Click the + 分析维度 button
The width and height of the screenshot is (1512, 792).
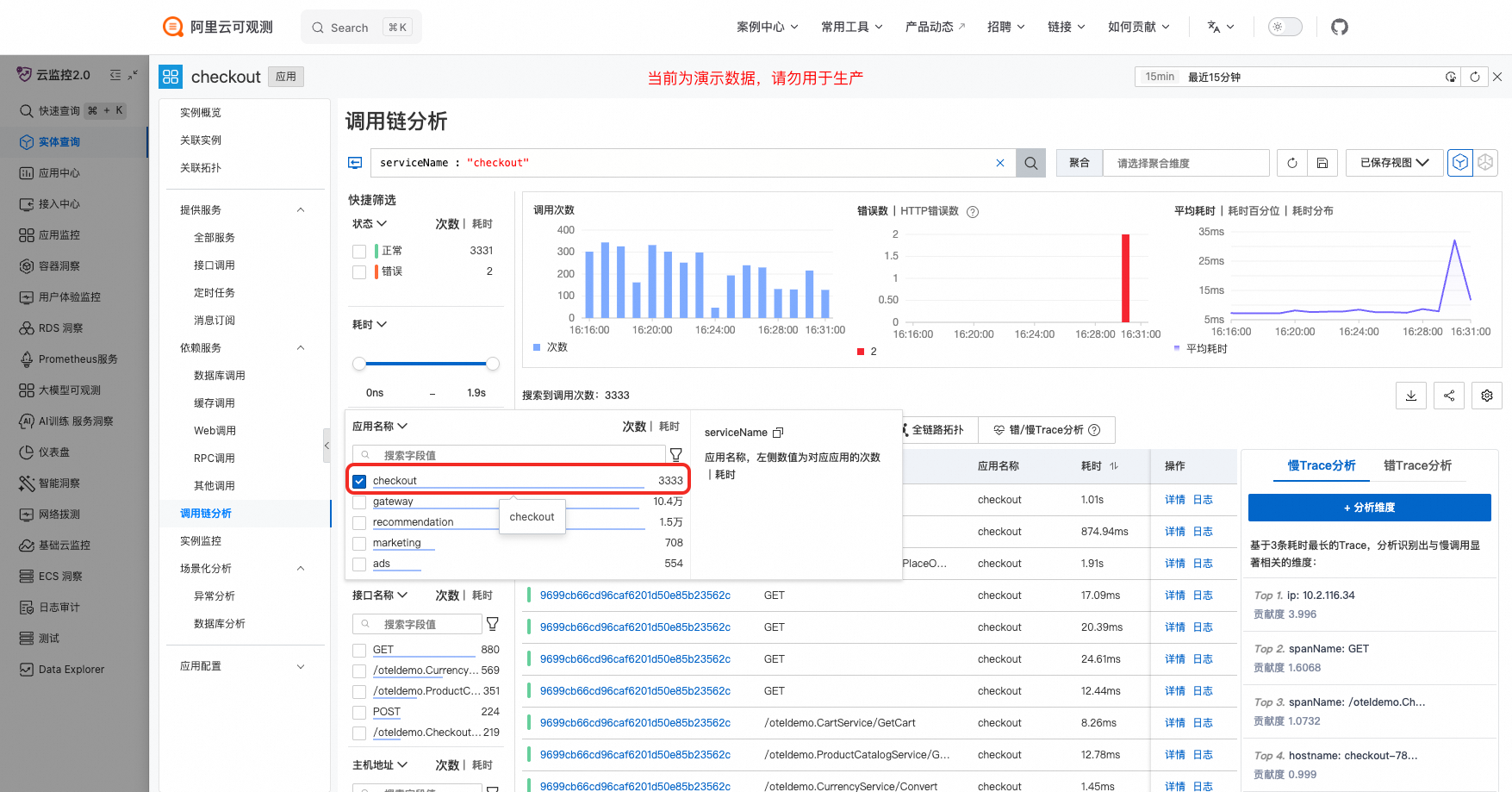[x=1369, y=508]
